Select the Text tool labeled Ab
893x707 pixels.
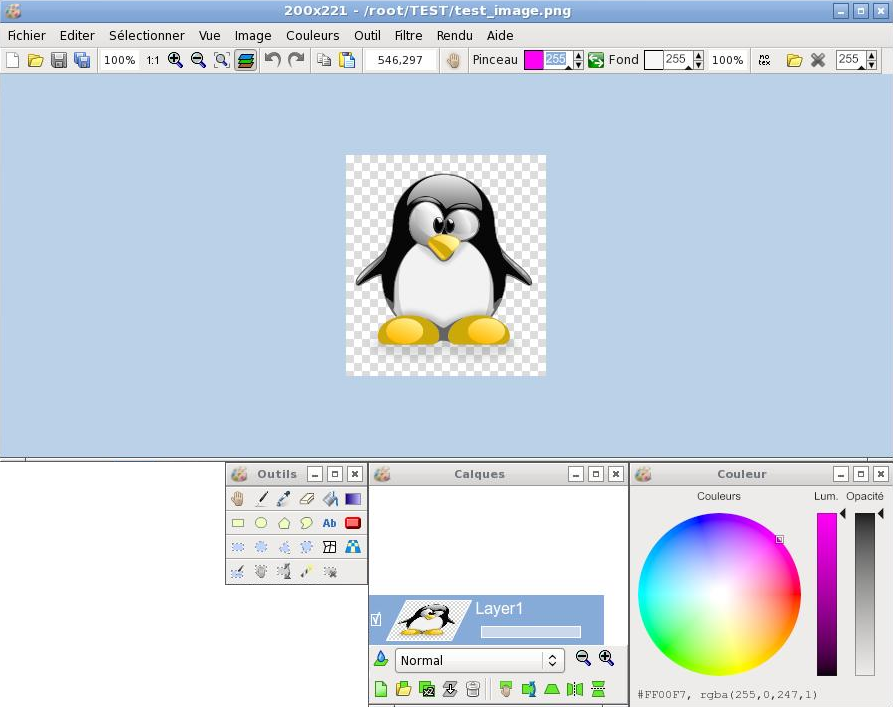coord(330,523)
